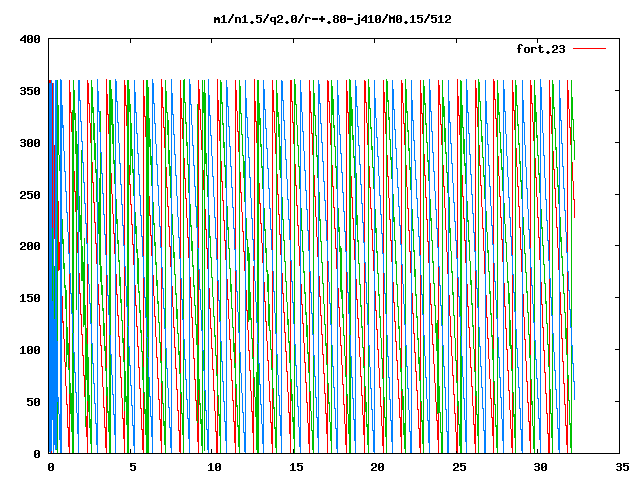Click the red legend line sample
Viewport: 640px width, 480px height.
tap(589, 49)
